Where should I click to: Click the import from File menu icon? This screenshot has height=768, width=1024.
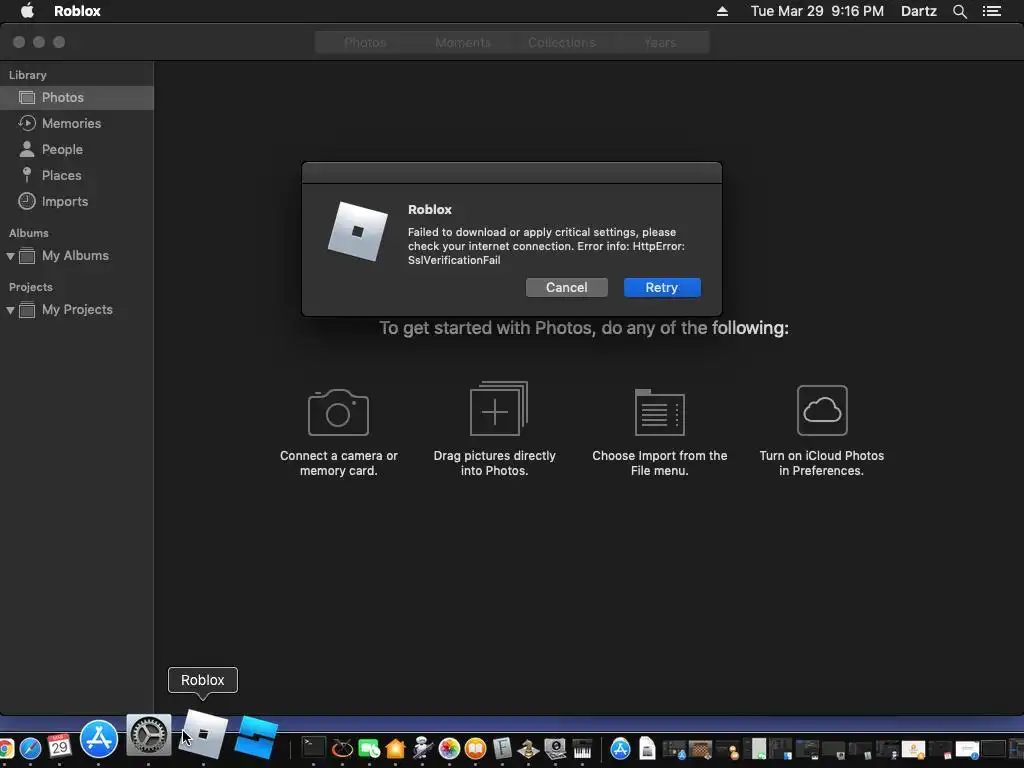[660, 411]
